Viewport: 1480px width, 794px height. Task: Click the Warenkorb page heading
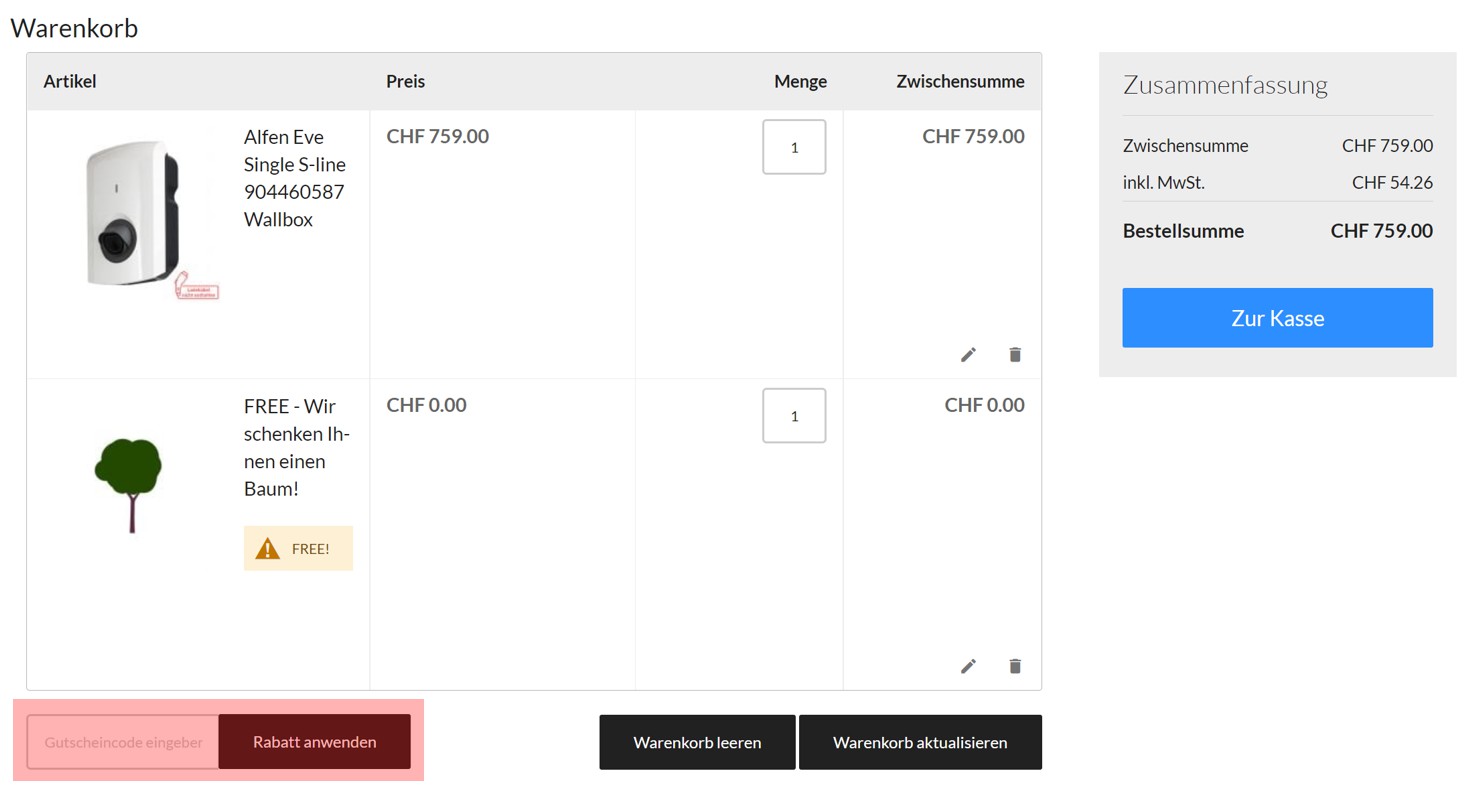point(74,28)
